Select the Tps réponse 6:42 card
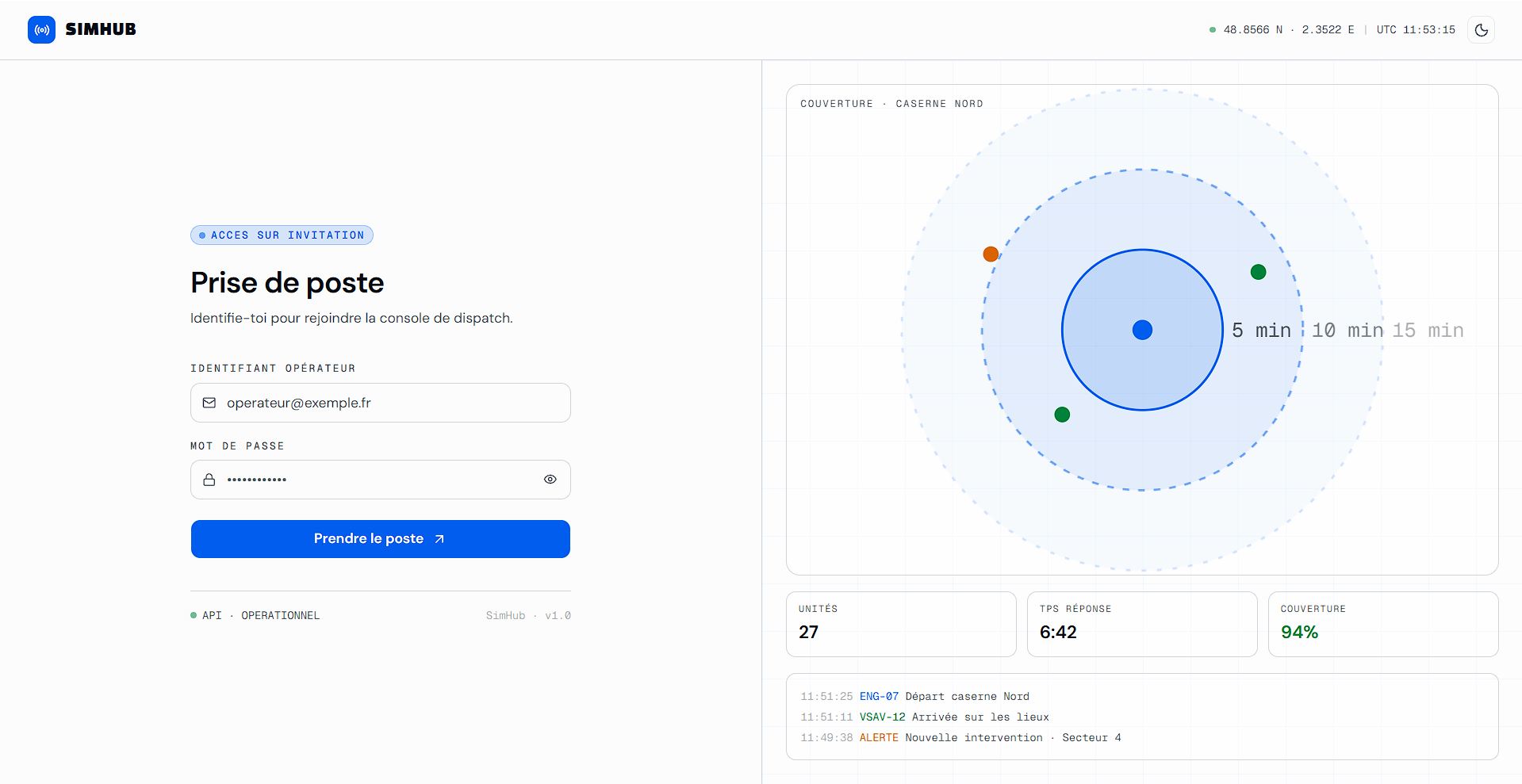Viewport: 1522px width, 784px height. (x=1142, y=624)
